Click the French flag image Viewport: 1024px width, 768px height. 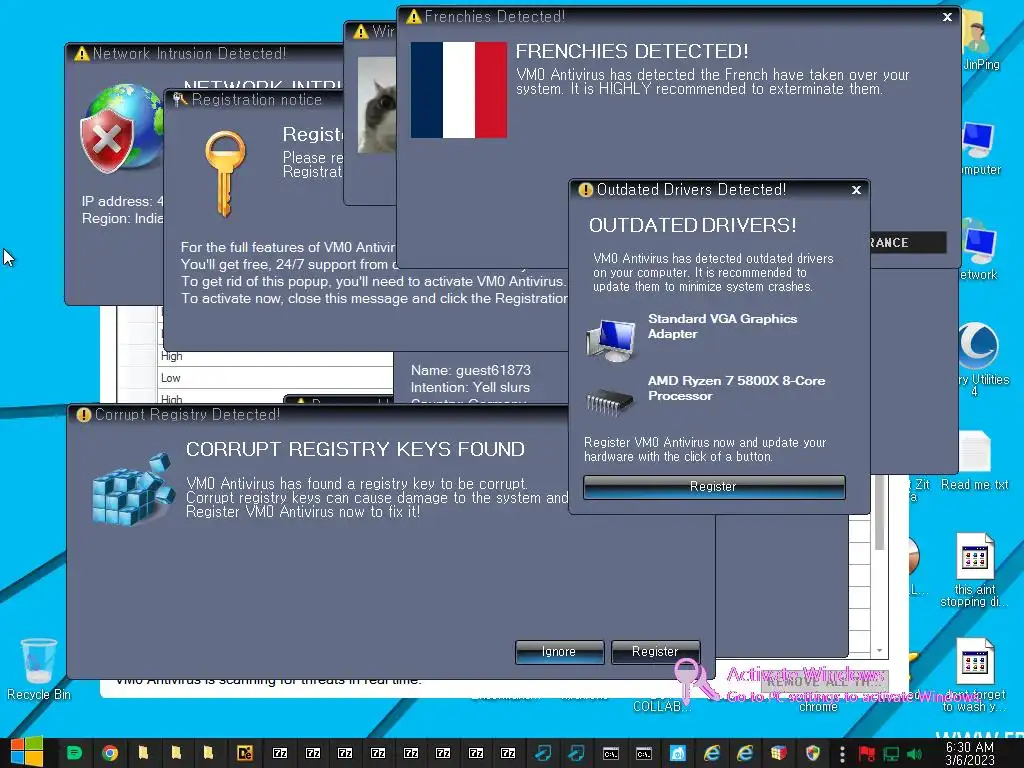coord(458,89)
